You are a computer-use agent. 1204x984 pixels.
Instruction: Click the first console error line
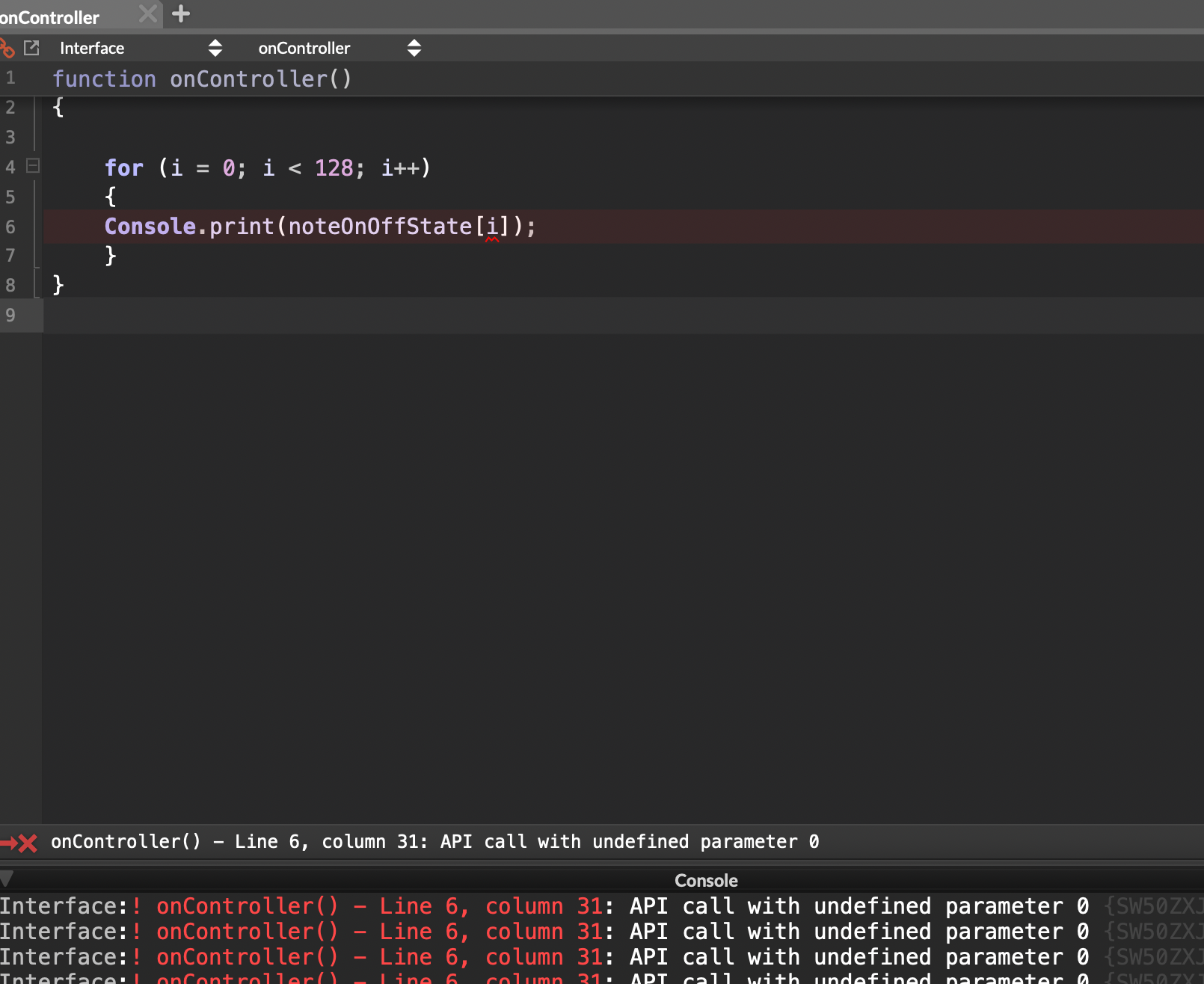coord(602,906)
